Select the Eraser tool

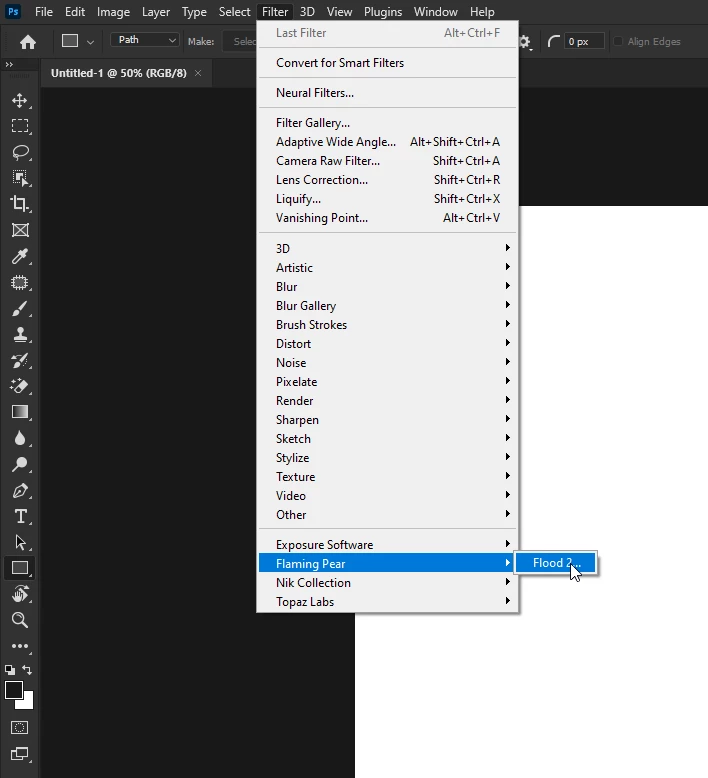(x=20, y=386)
